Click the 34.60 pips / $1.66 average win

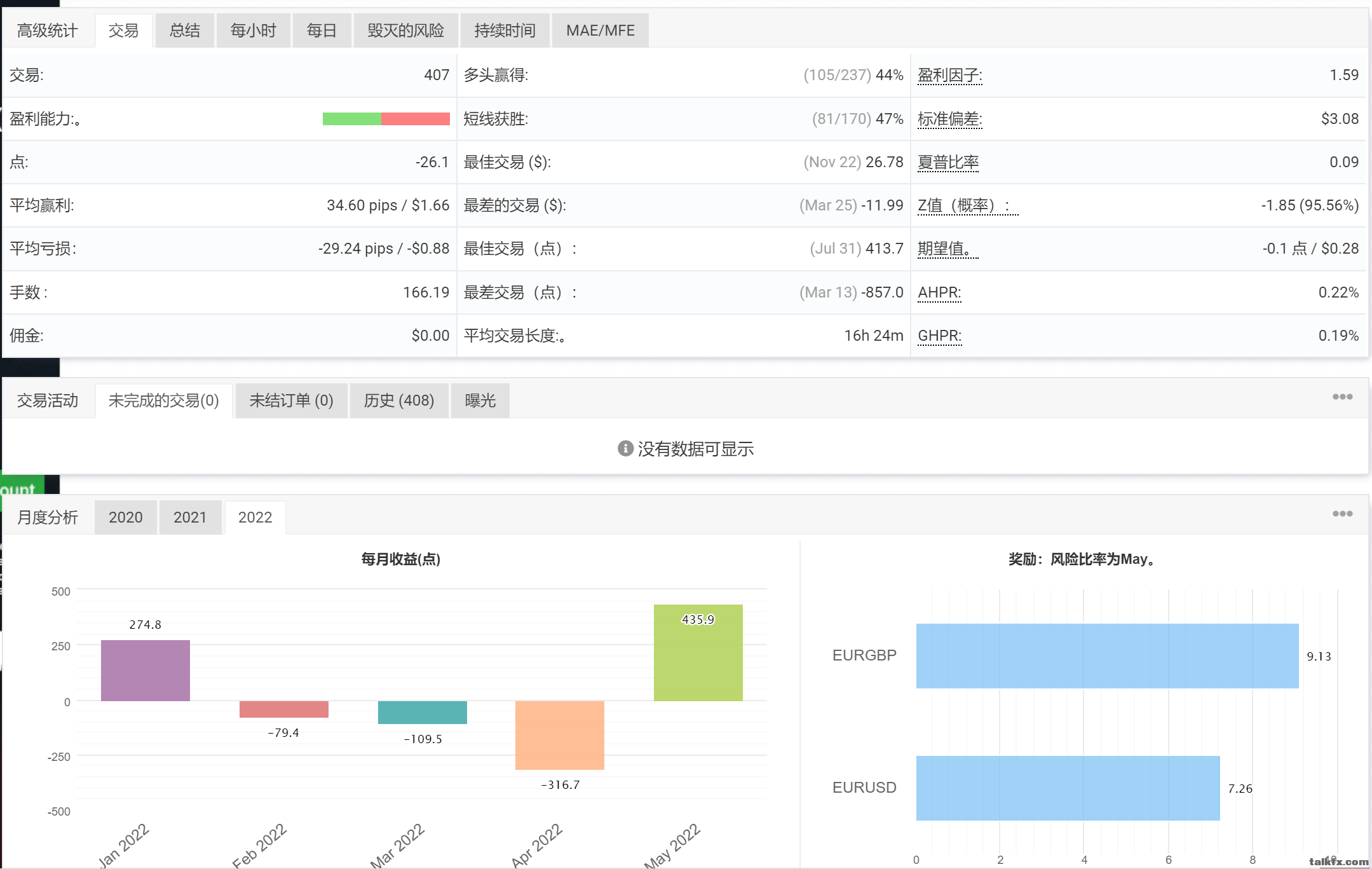(x=388, y=205)
